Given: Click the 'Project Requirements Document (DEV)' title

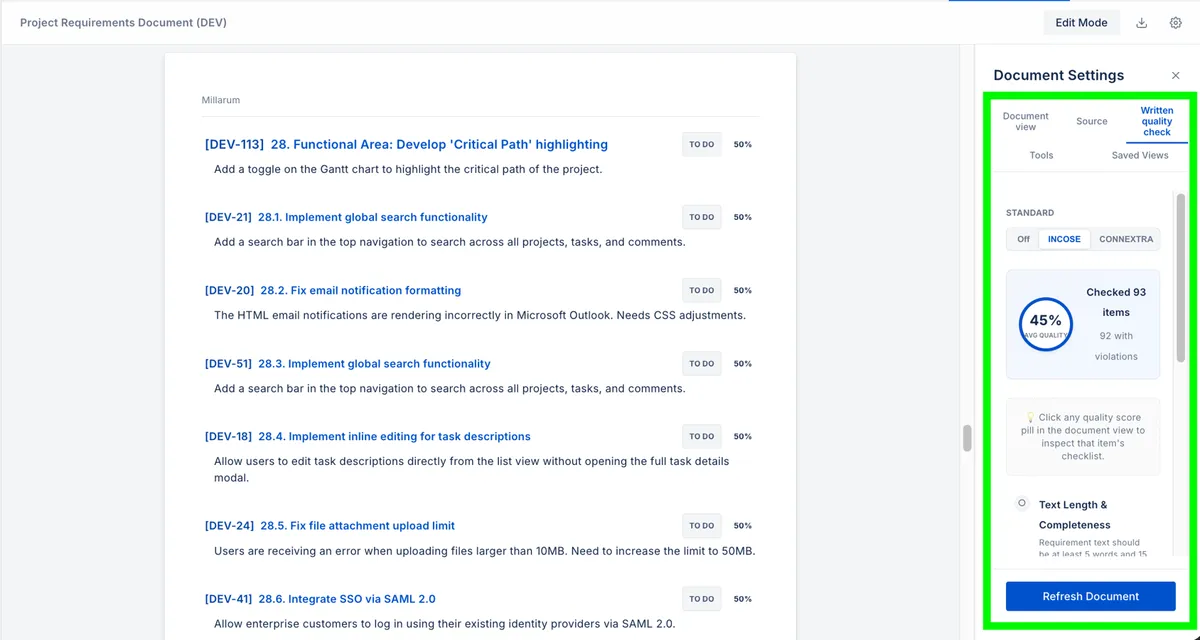Looking at the screenshot, I should (123, 23).
